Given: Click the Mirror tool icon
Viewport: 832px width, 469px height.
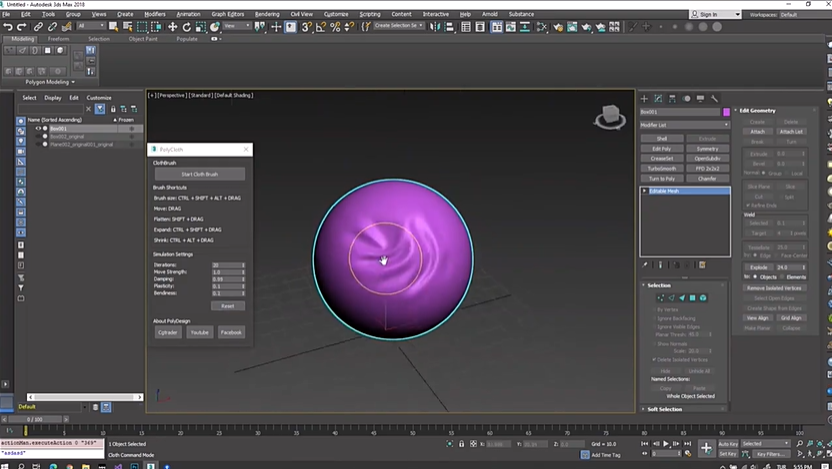Looking at the screenshot, I should pyautogui.click(x=435, y=27).
